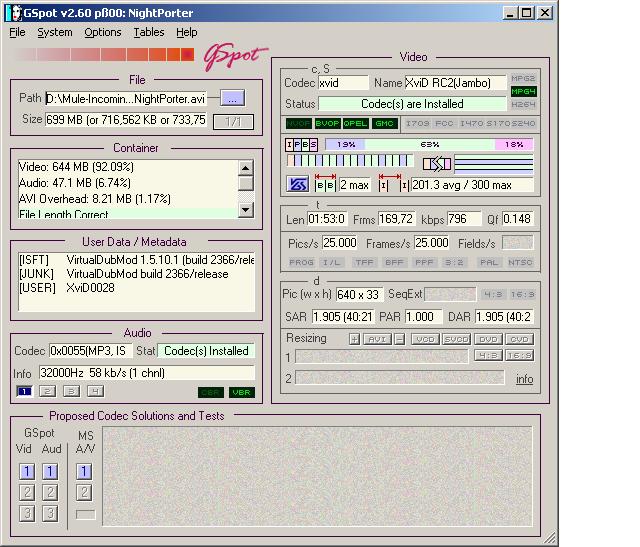The height and width of the screenshot is (547, 640).
Task: Click the PAL standard indicator
Action: 489,262
